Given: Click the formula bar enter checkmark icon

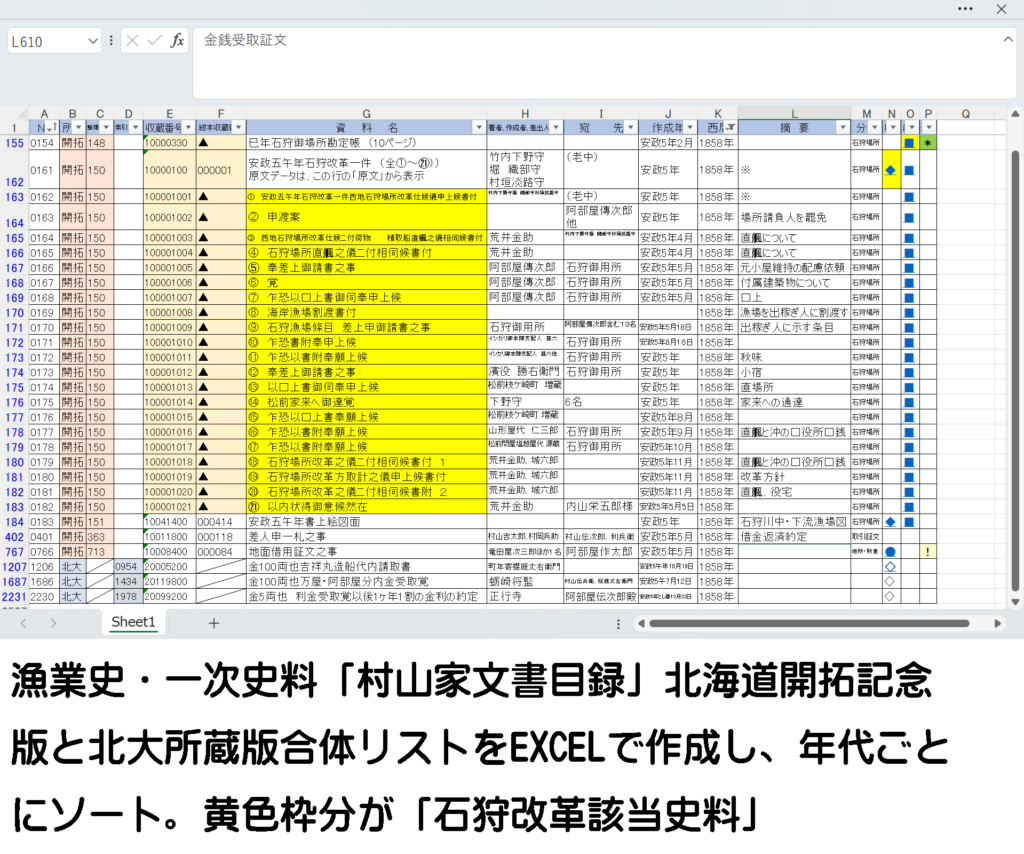Looking at the screenshot, I should click(154, 41).
